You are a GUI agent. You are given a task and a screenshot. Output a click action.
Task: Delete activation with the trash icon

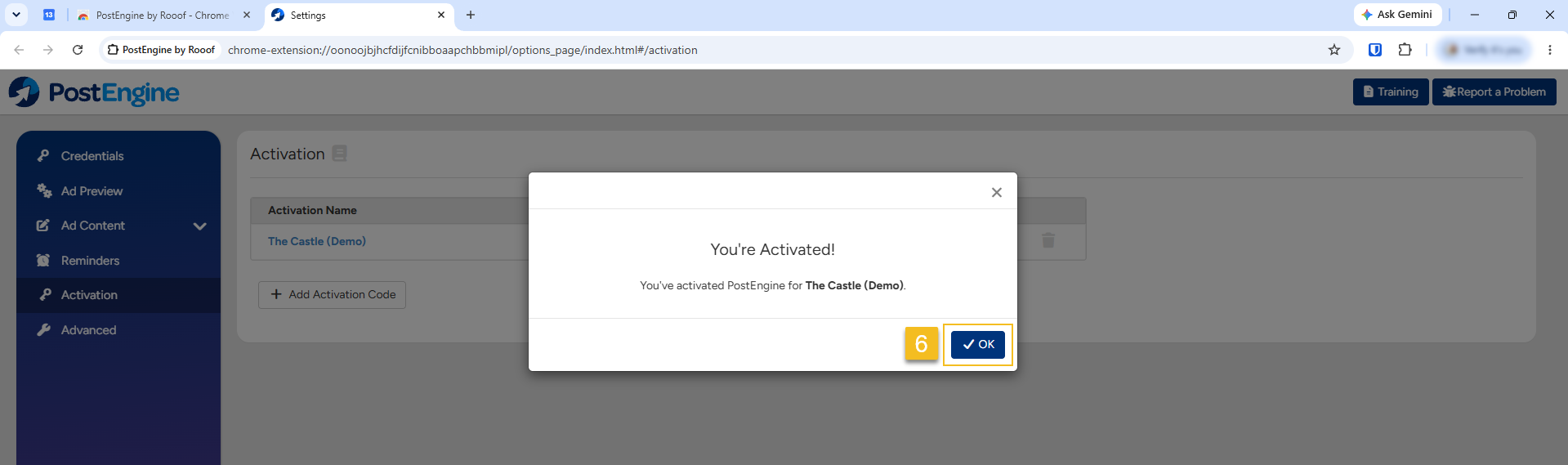coord(1048,240)
